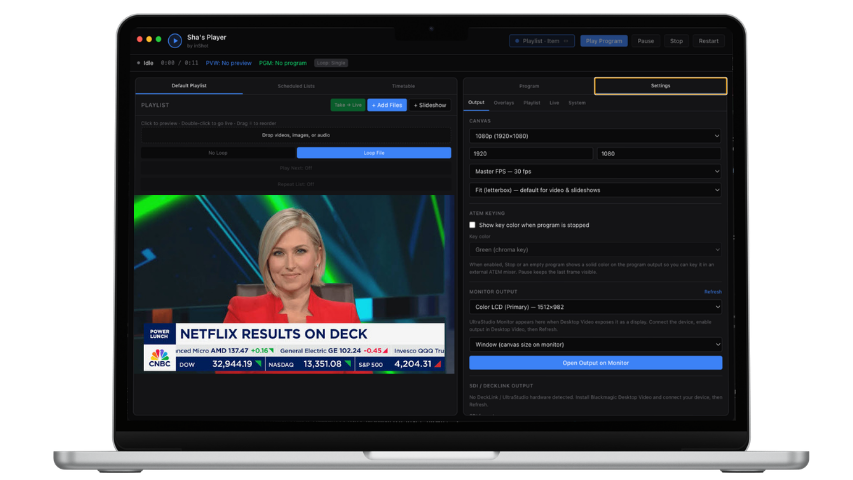Select the Output settings sub-tab
This screenshot has width=853, height=480.
point(476,102)
